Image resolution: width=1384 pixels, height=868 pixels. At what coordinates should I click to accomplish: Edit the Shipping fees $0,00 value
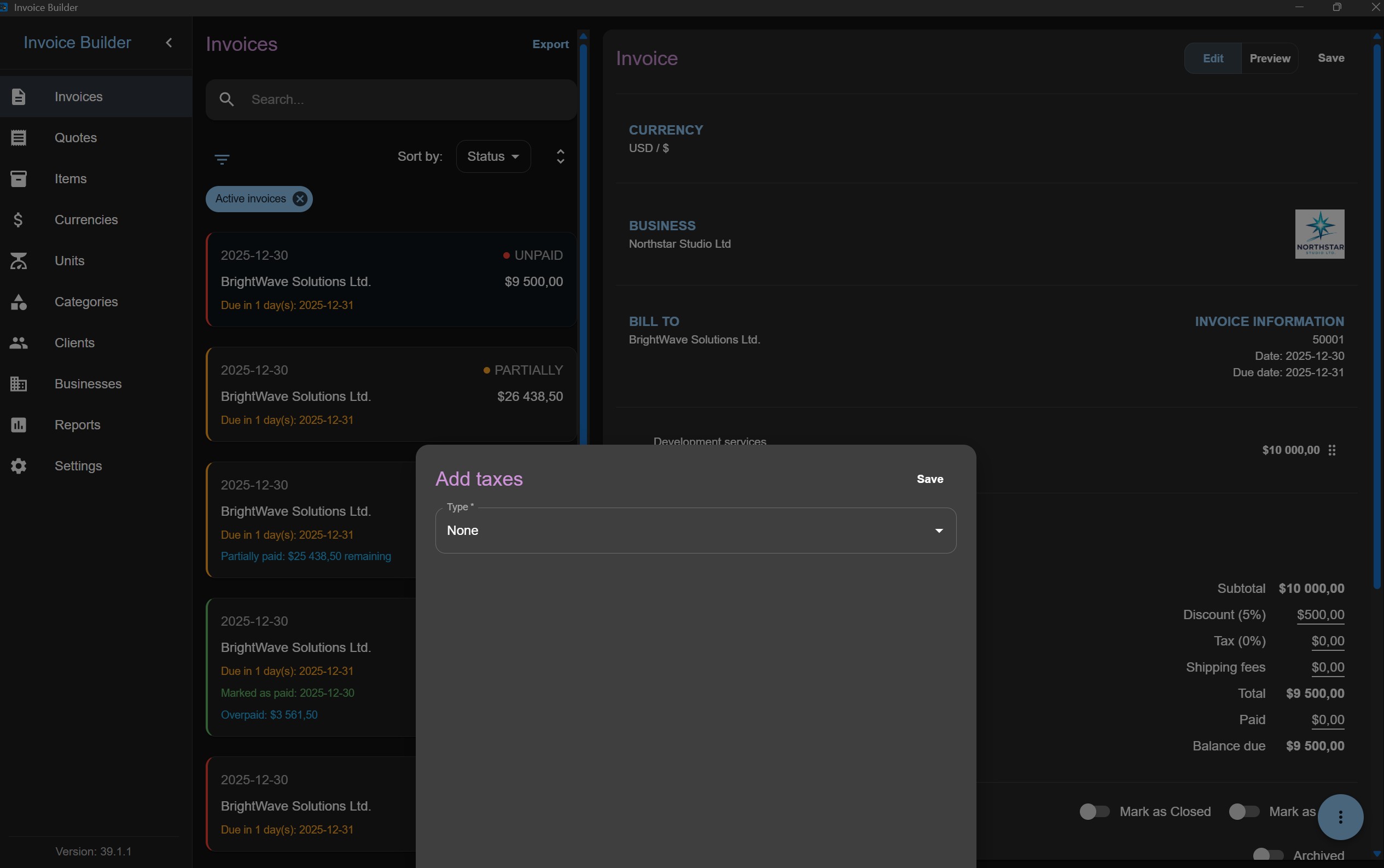pos(1328,667)
